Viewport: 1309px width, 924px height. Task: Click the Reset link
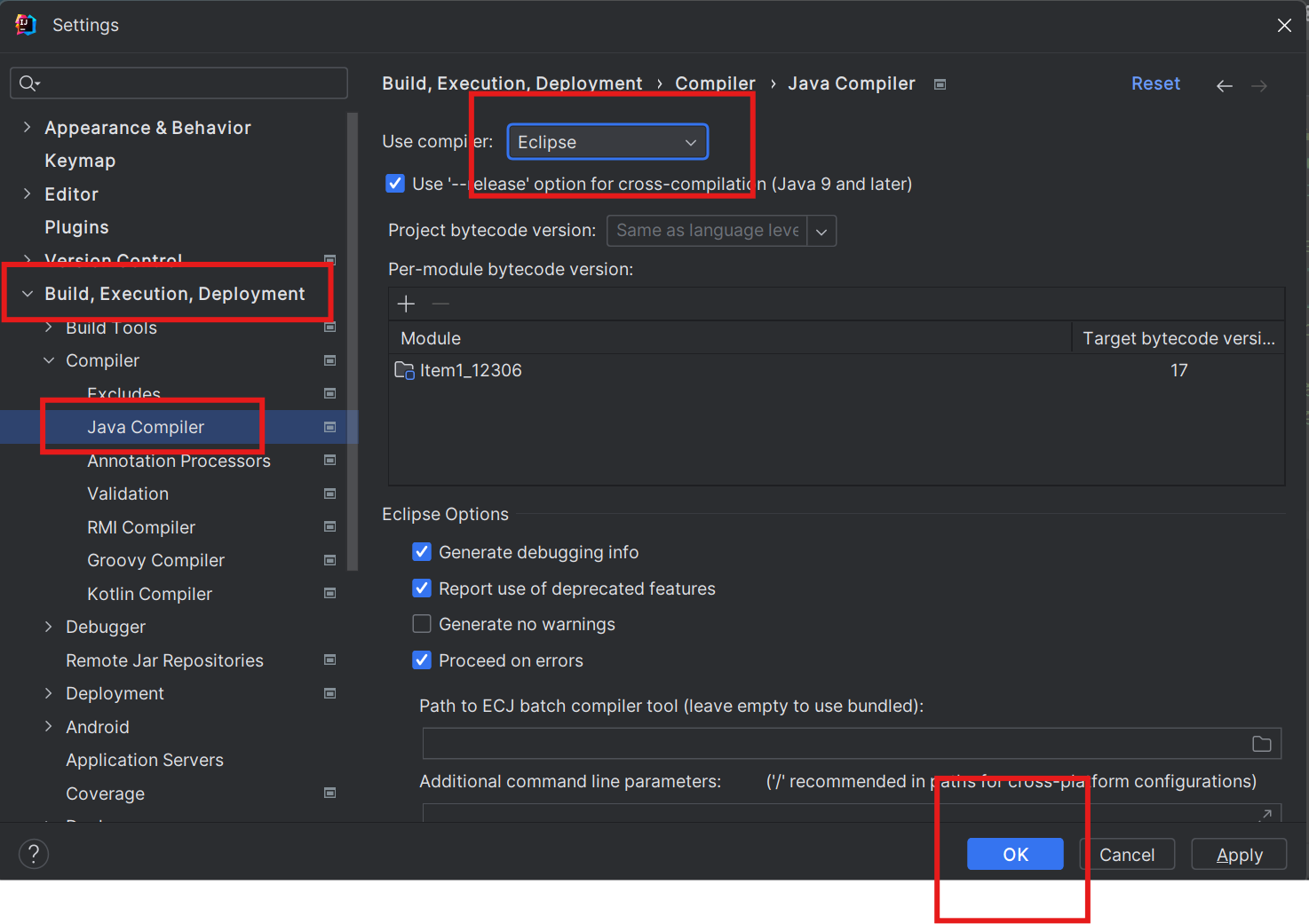click(1155, 83)
